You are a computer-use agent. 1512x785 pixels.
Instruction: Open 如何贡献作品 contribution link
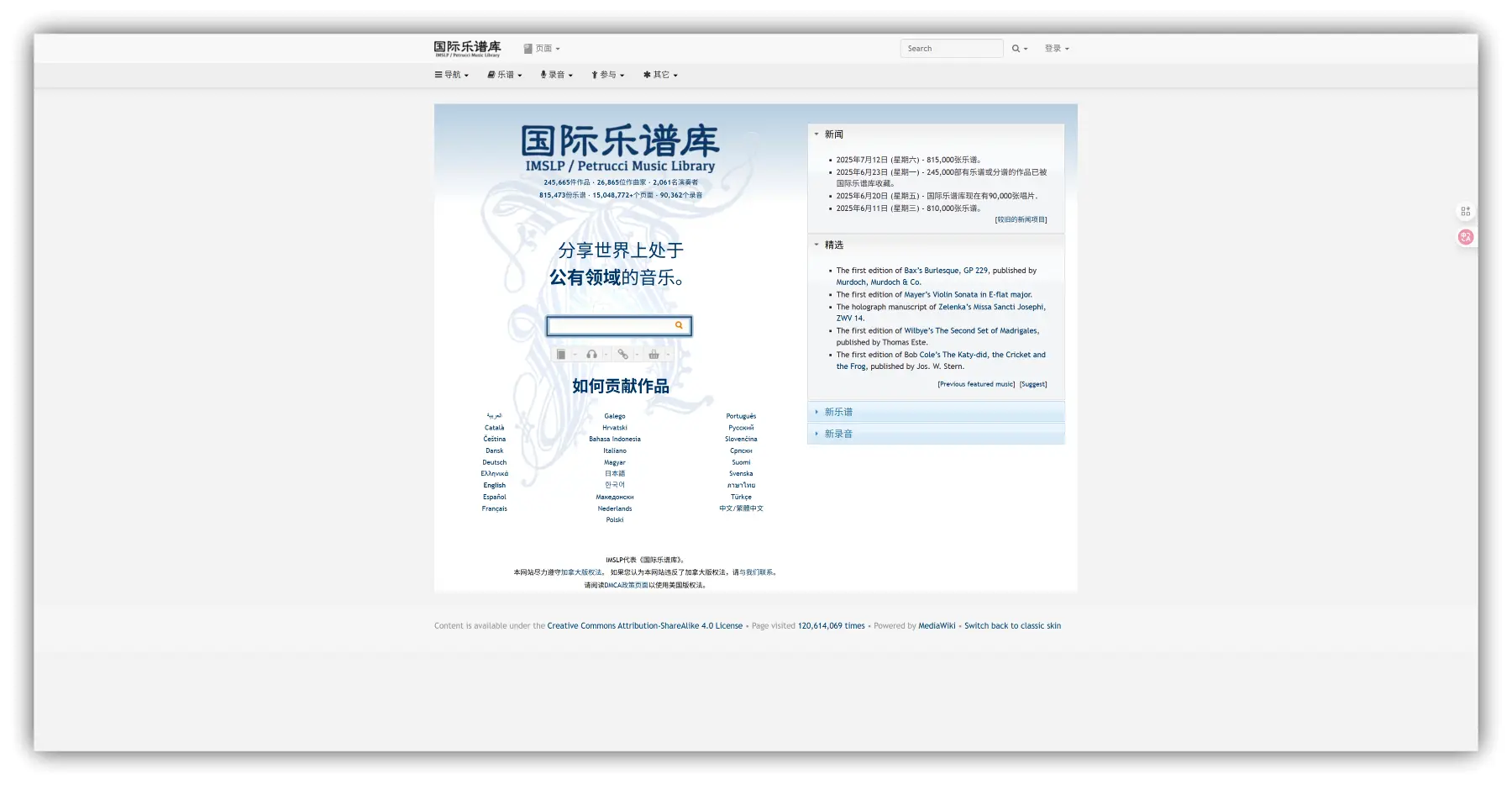pos(621,386)
